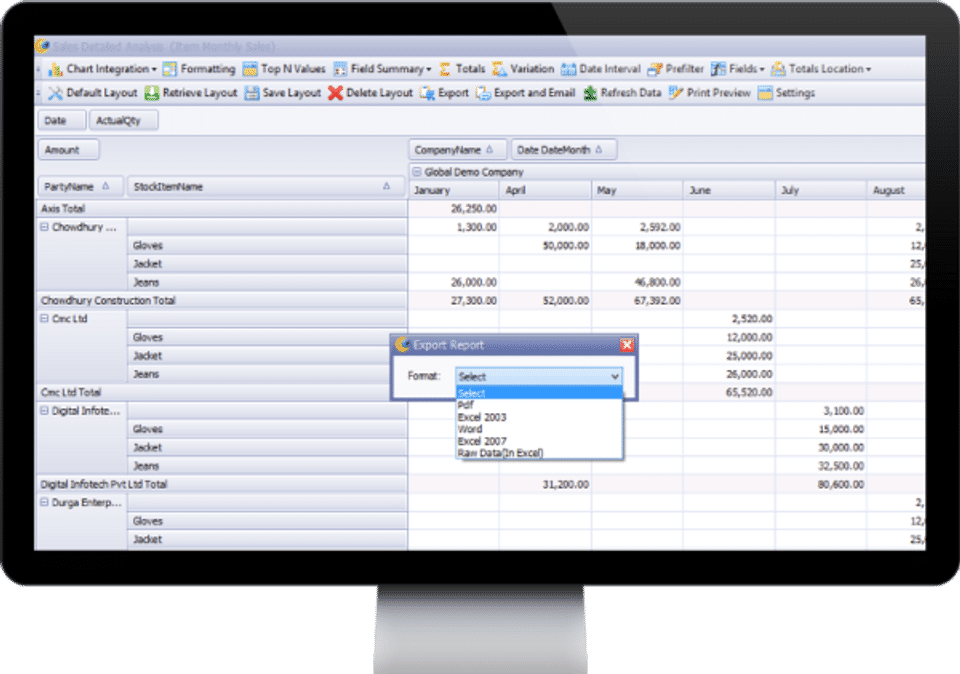The height and width of the screenshot is (674, 960).
Task: Close the Export Report dialog
Action: 627,345
